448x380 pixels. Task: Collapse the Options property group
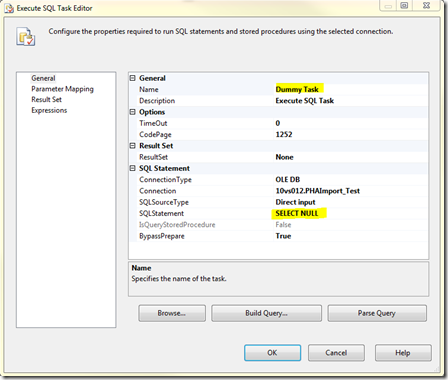pyautogui.click(x=133, y=112)
